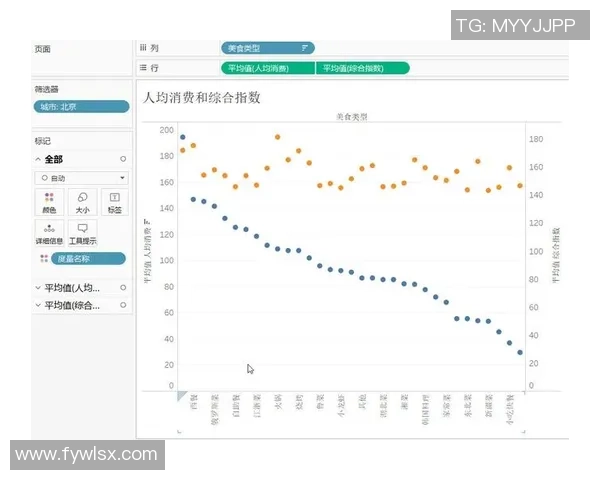Click sort indicator on 平均值 人均消费 axis title
Viewport: 600px width, 480px height.
point(147,222)
